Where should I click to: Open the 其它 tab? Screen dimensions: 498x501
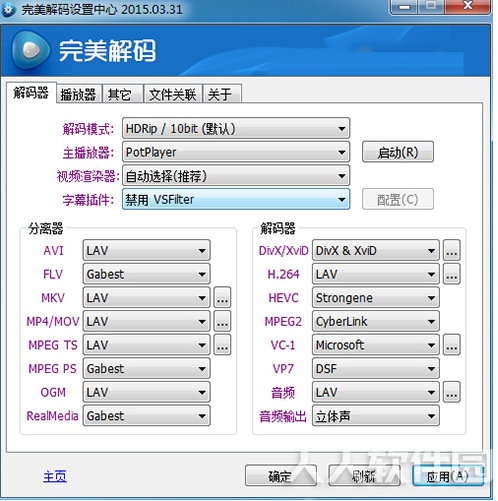pos(122,94)
